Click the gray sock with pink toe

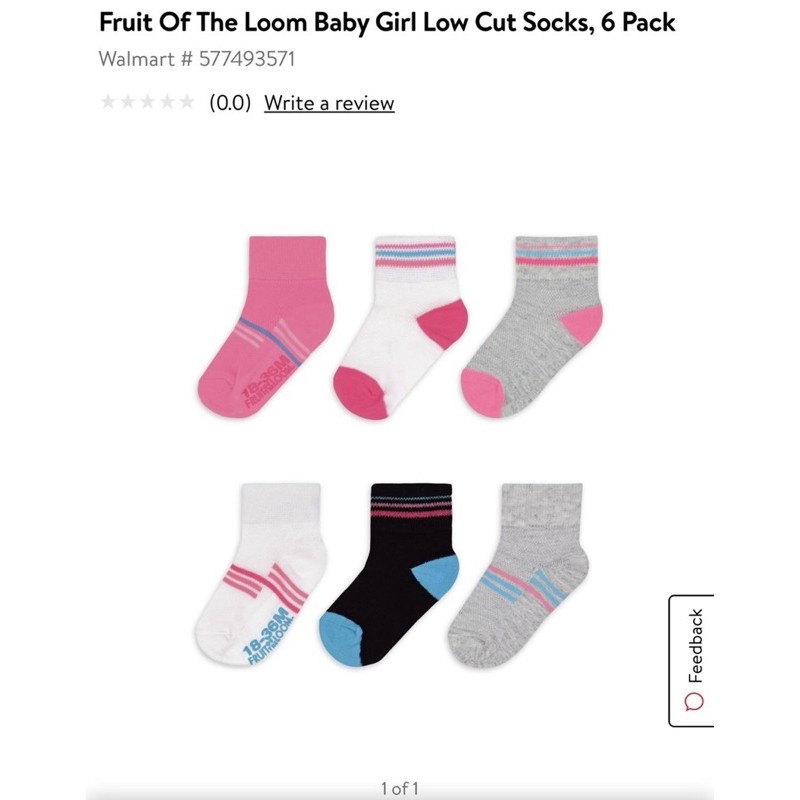[531, 327]
